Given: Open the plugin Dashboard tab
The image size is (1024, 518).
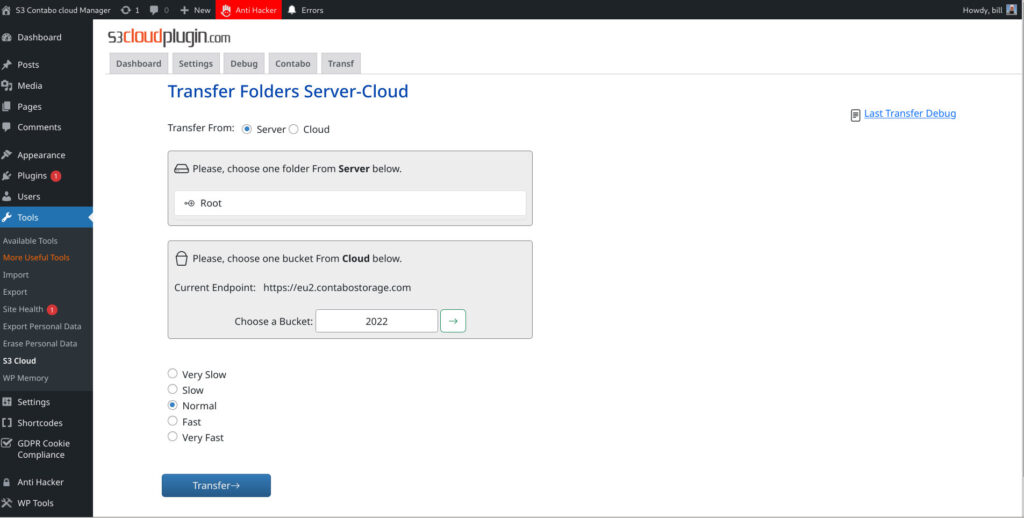Looking at the screenshot, I should [138, 63].
